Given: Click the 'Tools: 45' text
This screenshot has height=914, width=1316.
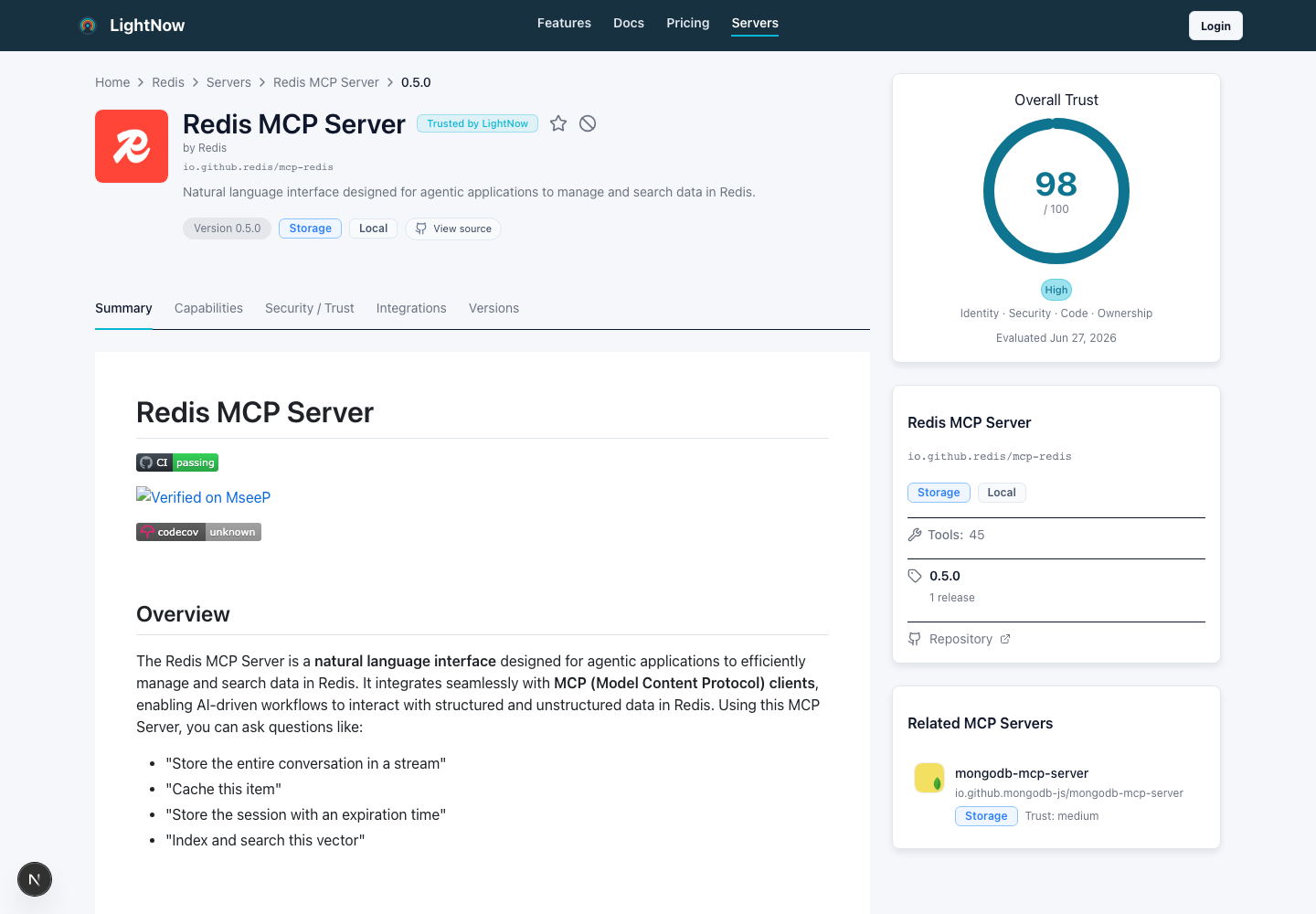Looking at the screenshot, I should tap(956, 535).
